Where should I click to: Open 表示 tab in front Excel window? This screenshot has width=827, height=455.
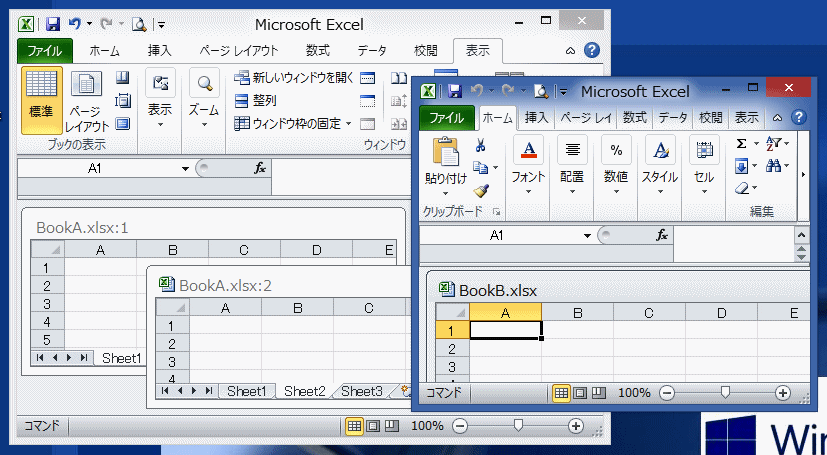pos(747,118)
